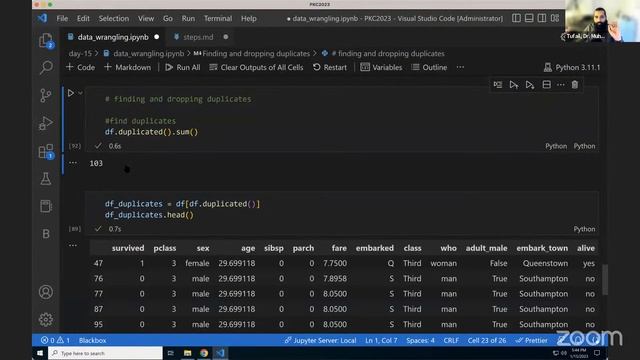640x360 pixels.
Task: Click the survived column header
Action: click(x=128, y=248)
